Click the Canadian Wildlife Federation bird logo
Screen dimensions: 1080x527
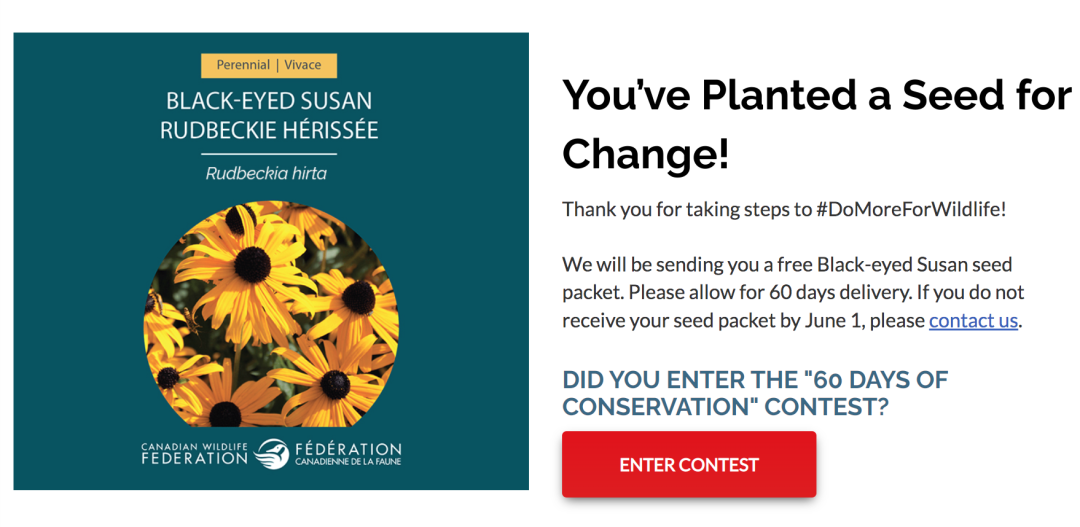[271, 454]
